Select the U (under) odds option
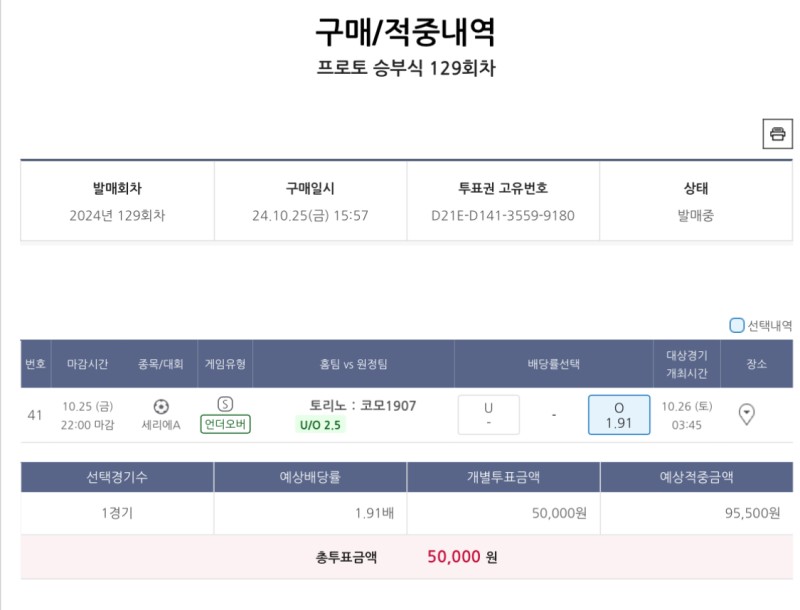Viewport: 800px width, 610px height. tap(488, 415)
